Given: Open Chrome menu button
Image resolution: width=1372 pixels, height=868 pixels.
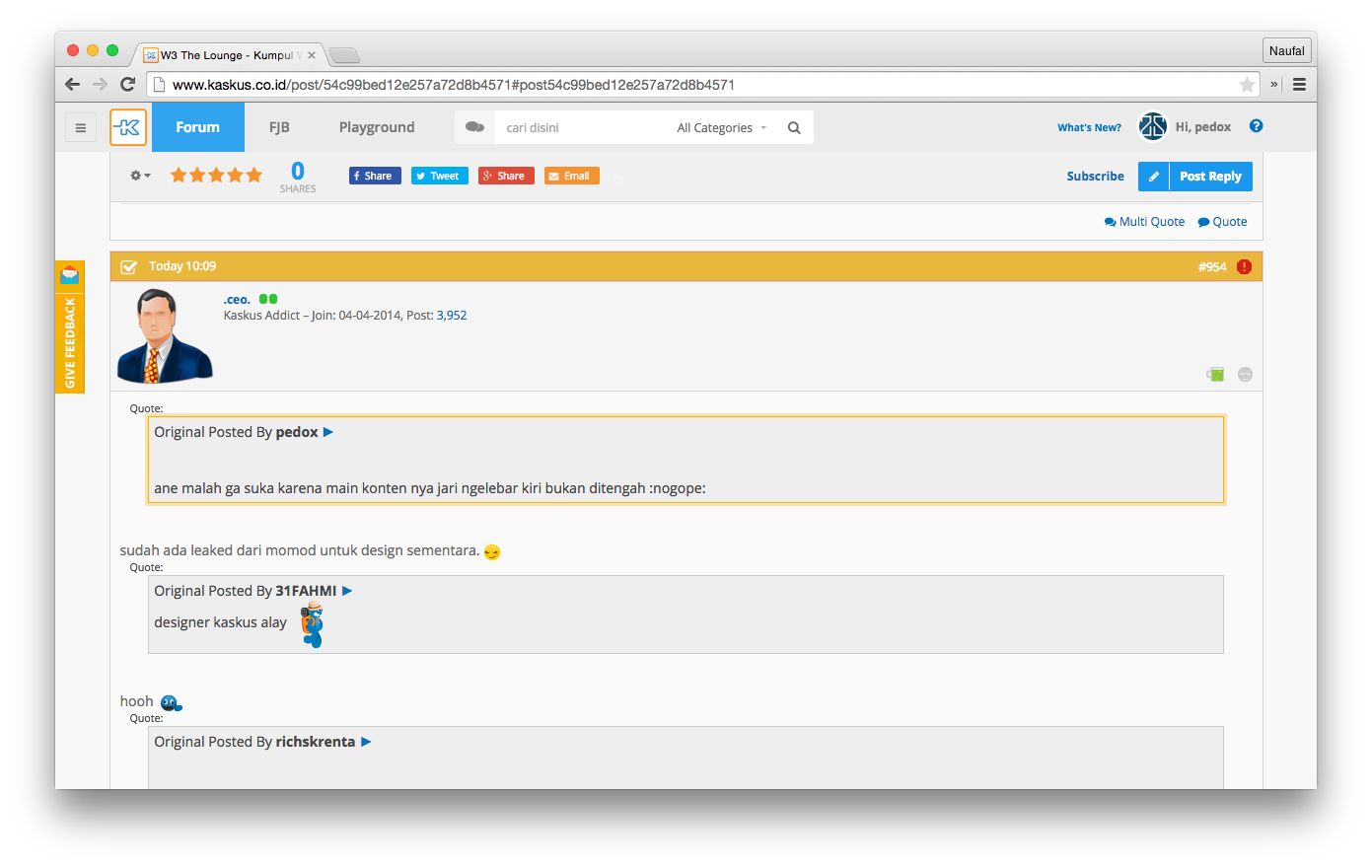Looking at the screenshot, I should pyautogui.click(x=1299, y=85).
